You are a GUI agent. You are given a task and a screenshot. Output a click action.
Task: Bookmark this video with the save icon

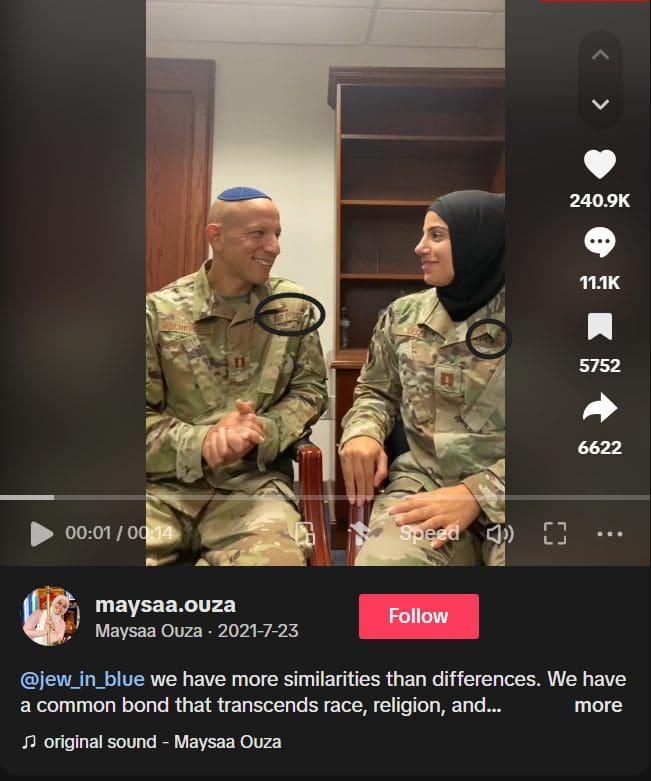pyautogui.click(x=600, y=327)
